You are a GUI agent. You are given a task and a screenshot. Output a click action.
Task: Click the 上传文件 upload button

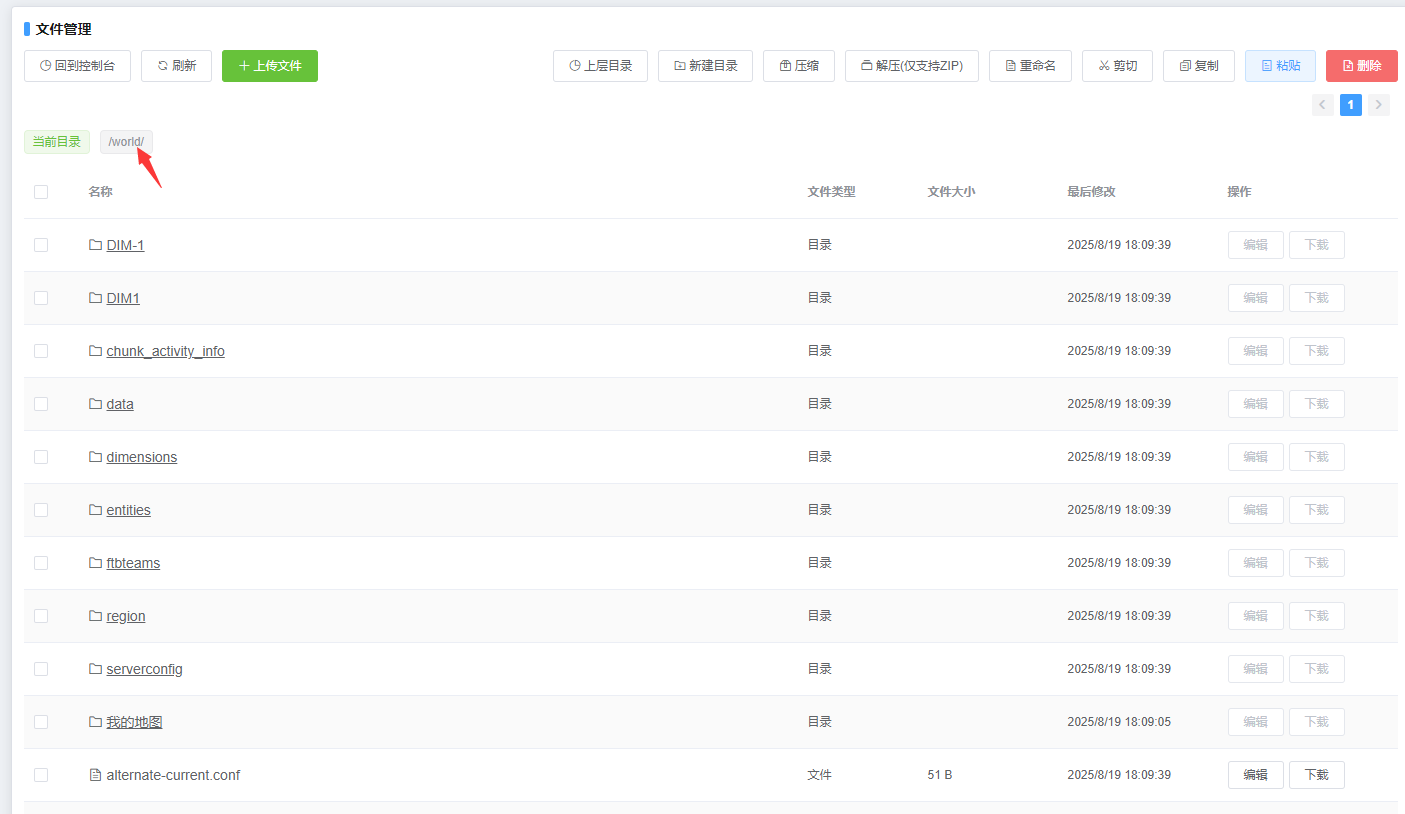[x=269, y=66]
